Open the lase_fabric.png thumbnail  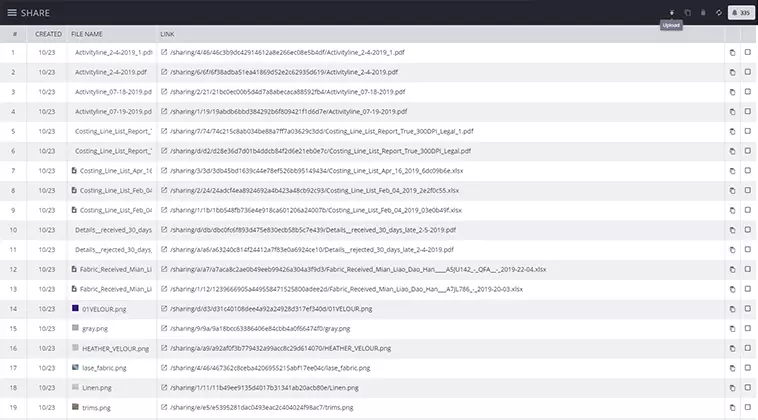75,367
